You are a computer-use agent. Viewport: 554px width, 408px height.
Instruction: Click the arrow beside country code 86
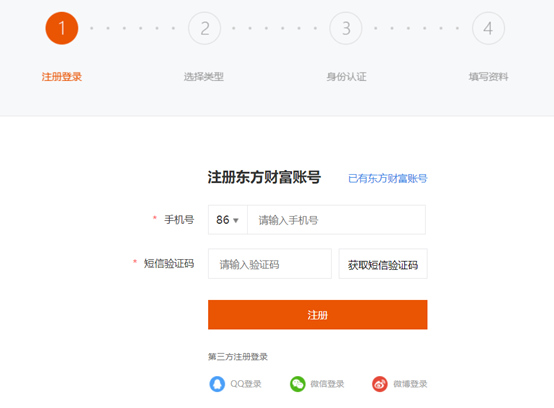click(x=236, y=220)
